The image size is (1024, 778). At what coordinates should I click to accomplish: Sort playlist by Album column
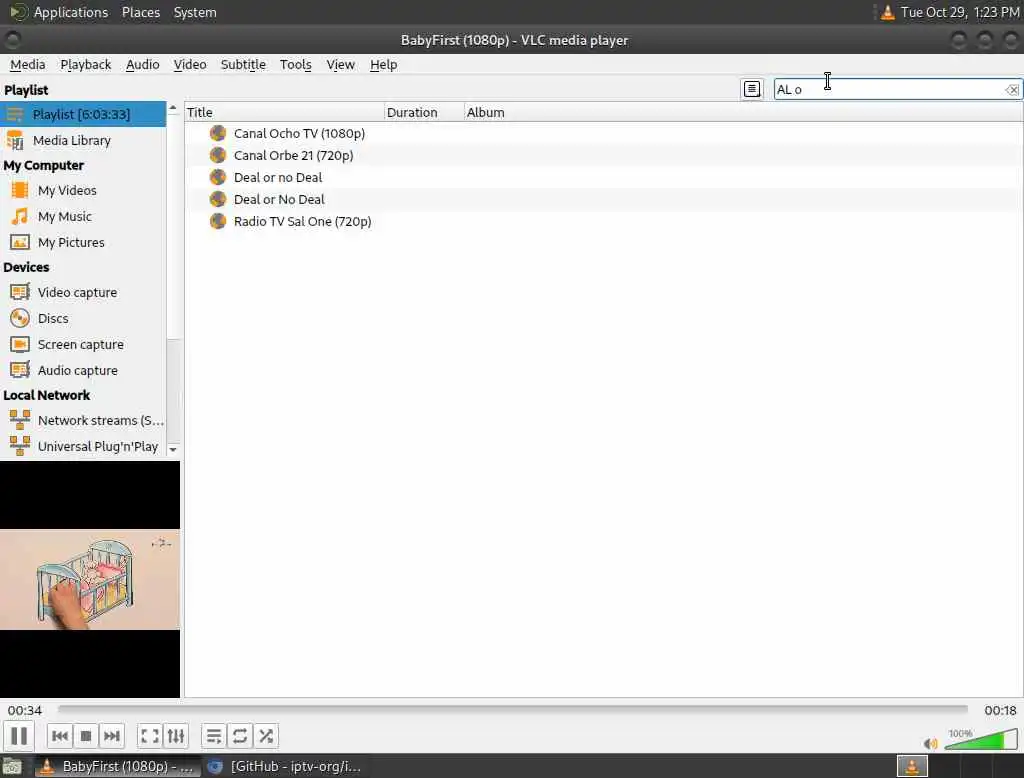(x=743, y=112)
